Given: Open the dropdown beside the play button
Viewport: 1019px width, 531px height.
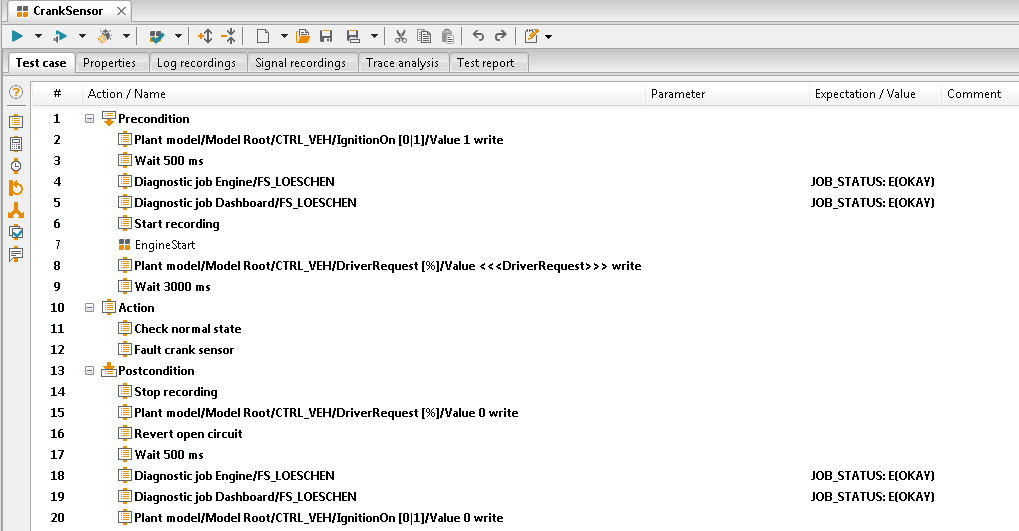Looking at the screenshot, I should [x=38, y=36].
